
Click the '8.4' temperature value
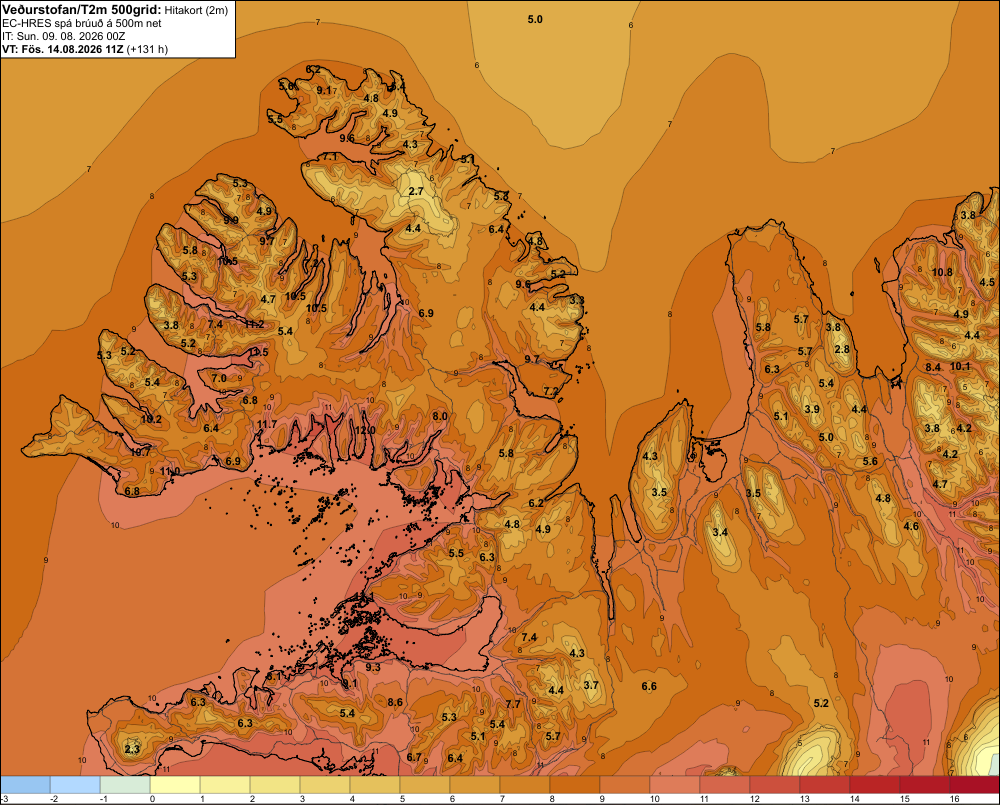(933, 367)
